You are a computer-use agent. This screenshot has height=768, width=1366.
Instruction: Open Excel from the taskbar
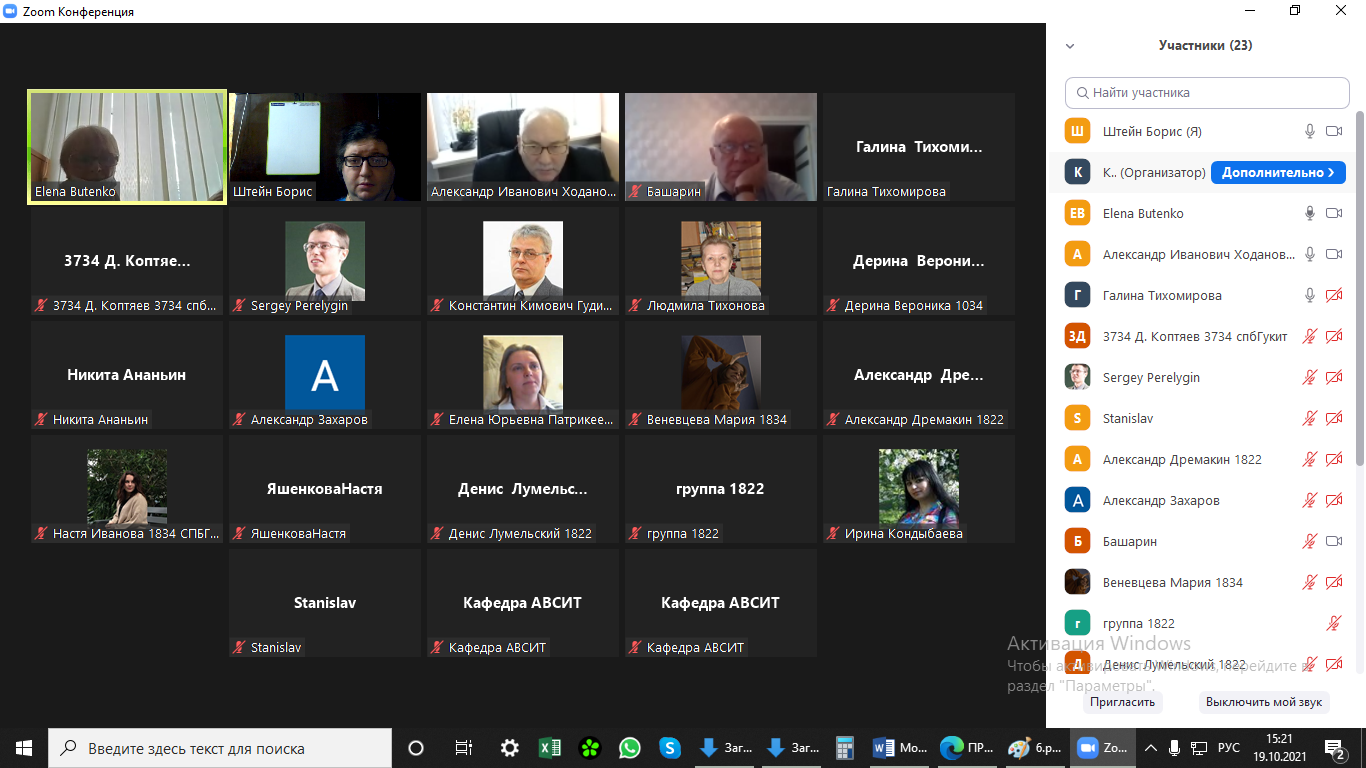[549, 748]
